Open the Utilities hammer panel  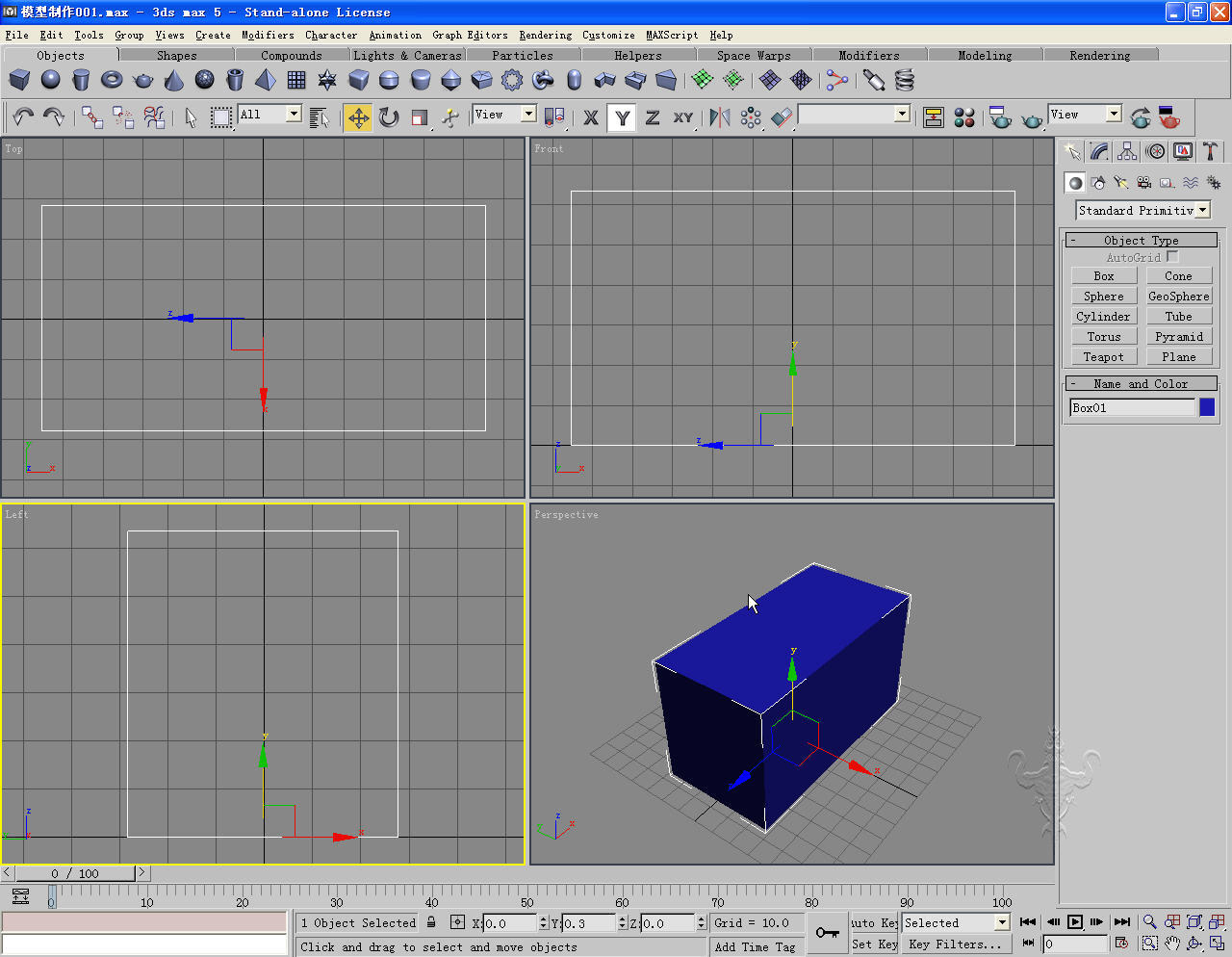1210,151
